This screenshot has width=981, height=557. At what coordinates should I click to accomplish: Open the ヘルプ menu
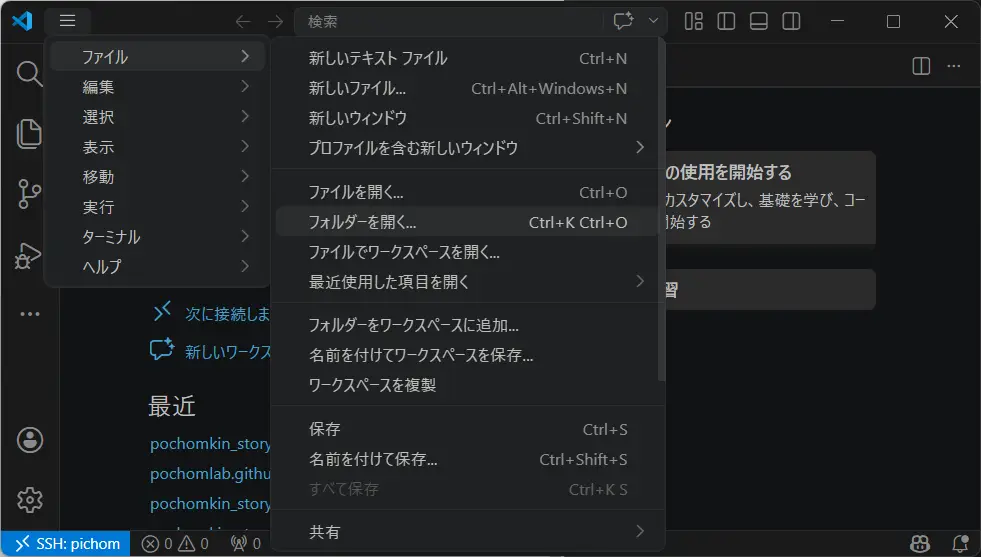point(157,267)
